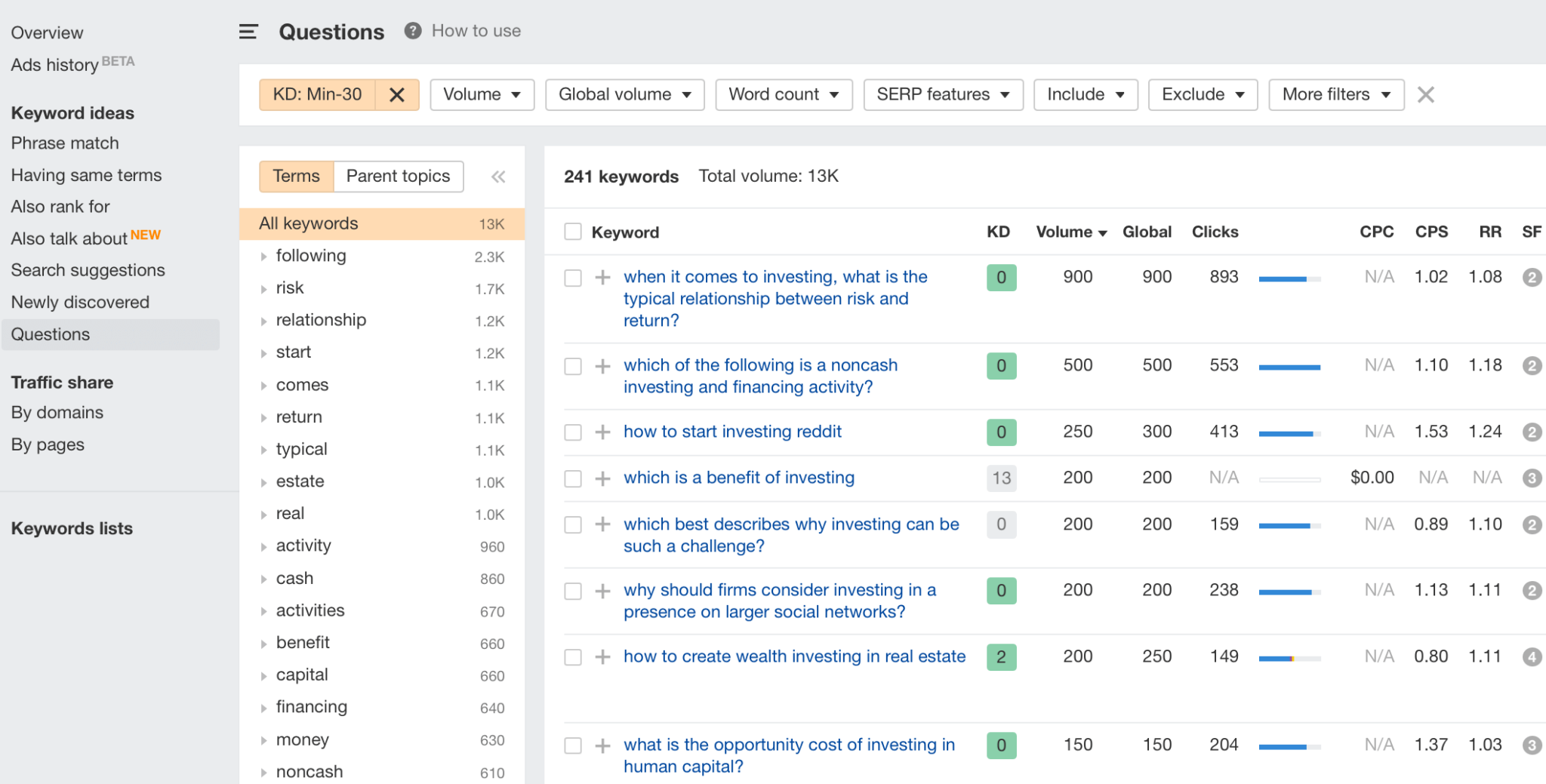
Task: Add 'when it comes to investing' keyword with plus
Action: tap(602, 278)
